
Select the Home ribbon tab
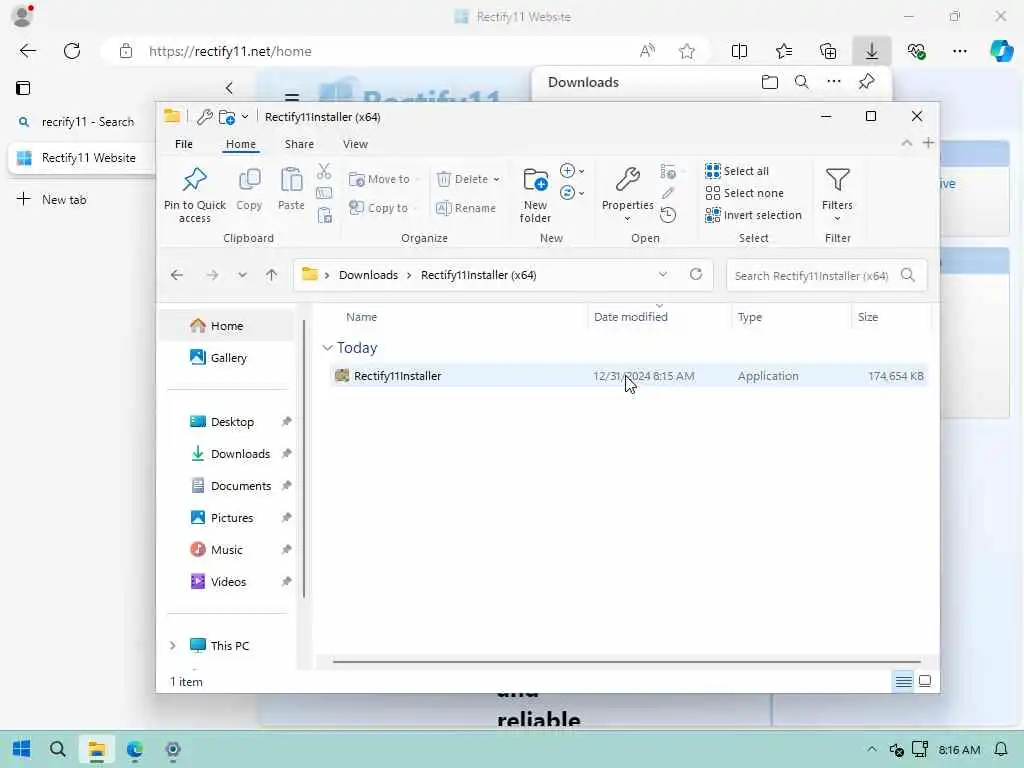coord(240,144)
